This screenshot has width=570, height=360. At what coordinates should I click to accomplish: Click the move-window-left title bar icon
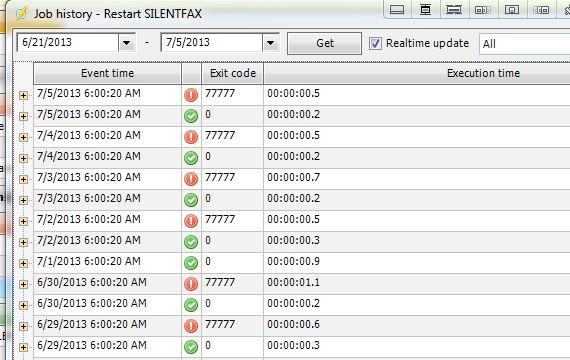(483, 9)
